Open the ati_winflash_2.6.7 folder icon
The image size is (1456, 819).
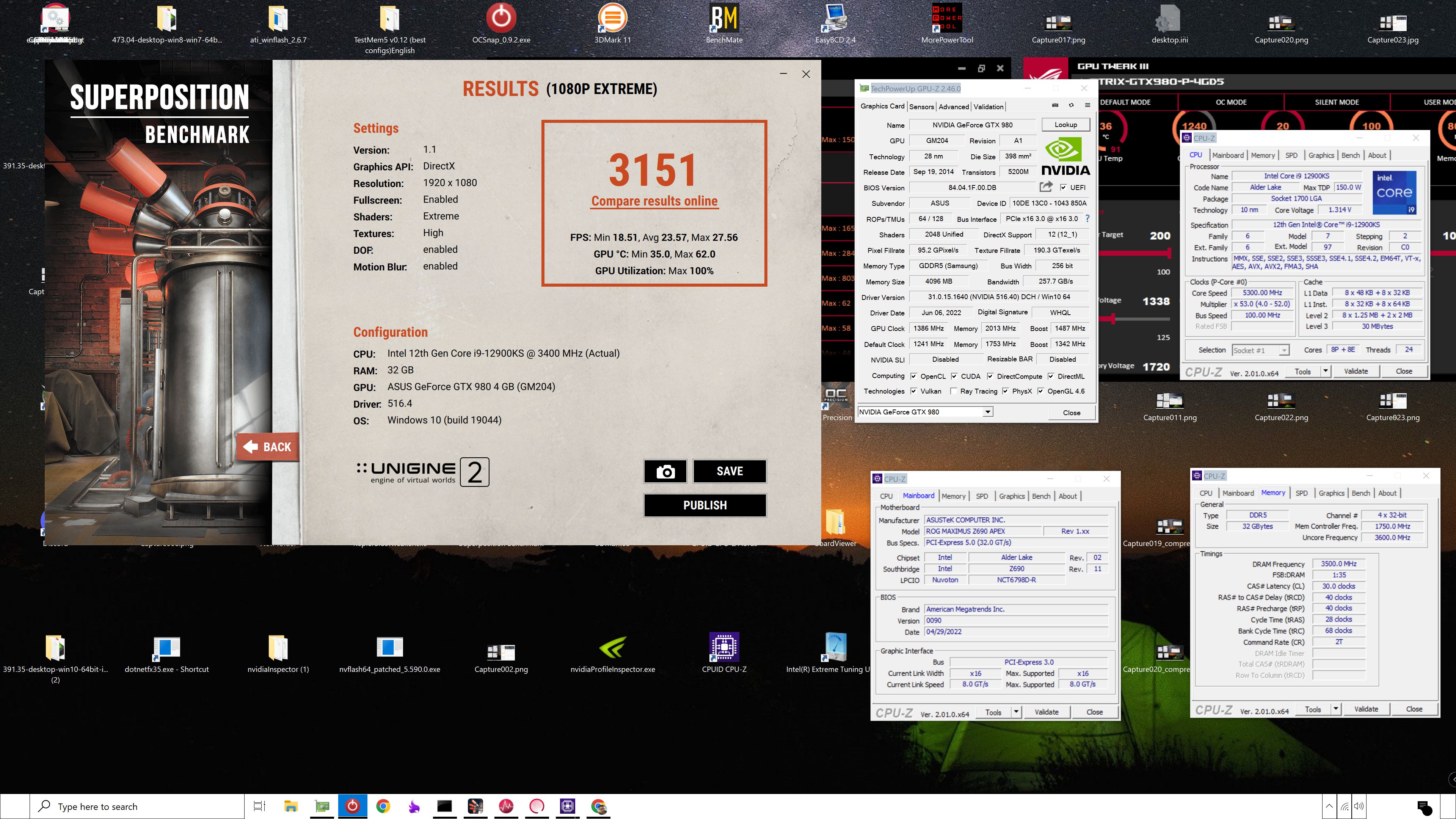point(278,24)
